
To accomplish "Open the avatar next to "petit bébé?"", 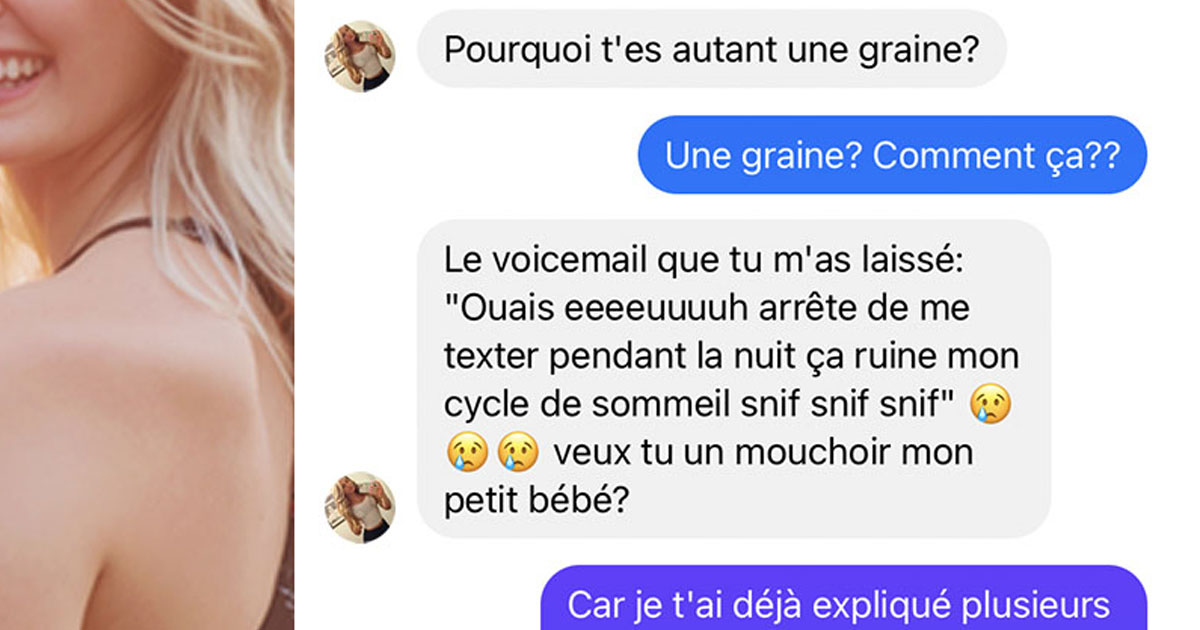I will click(360, 507).
